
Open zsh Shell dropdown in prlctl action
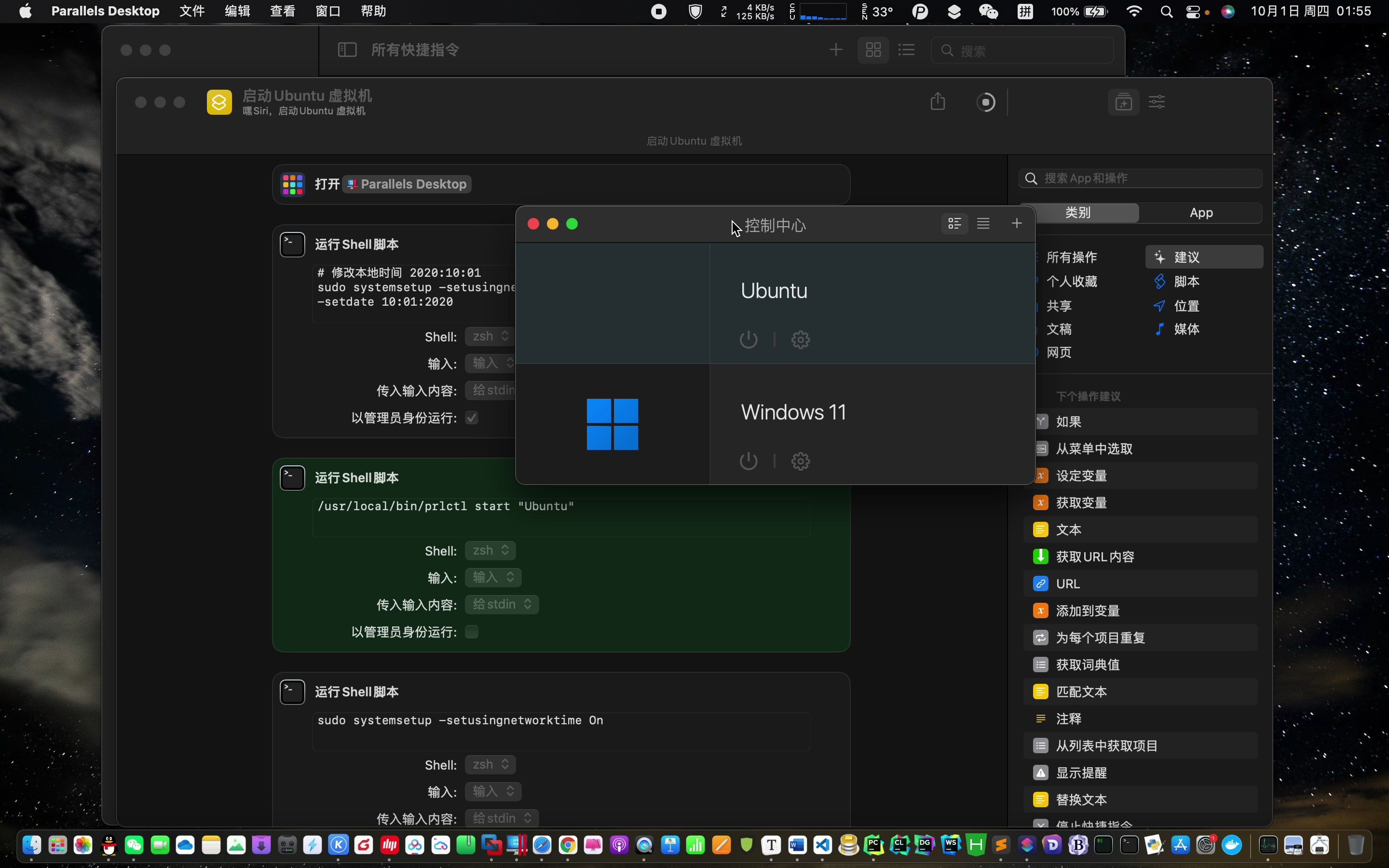point(490,551)
